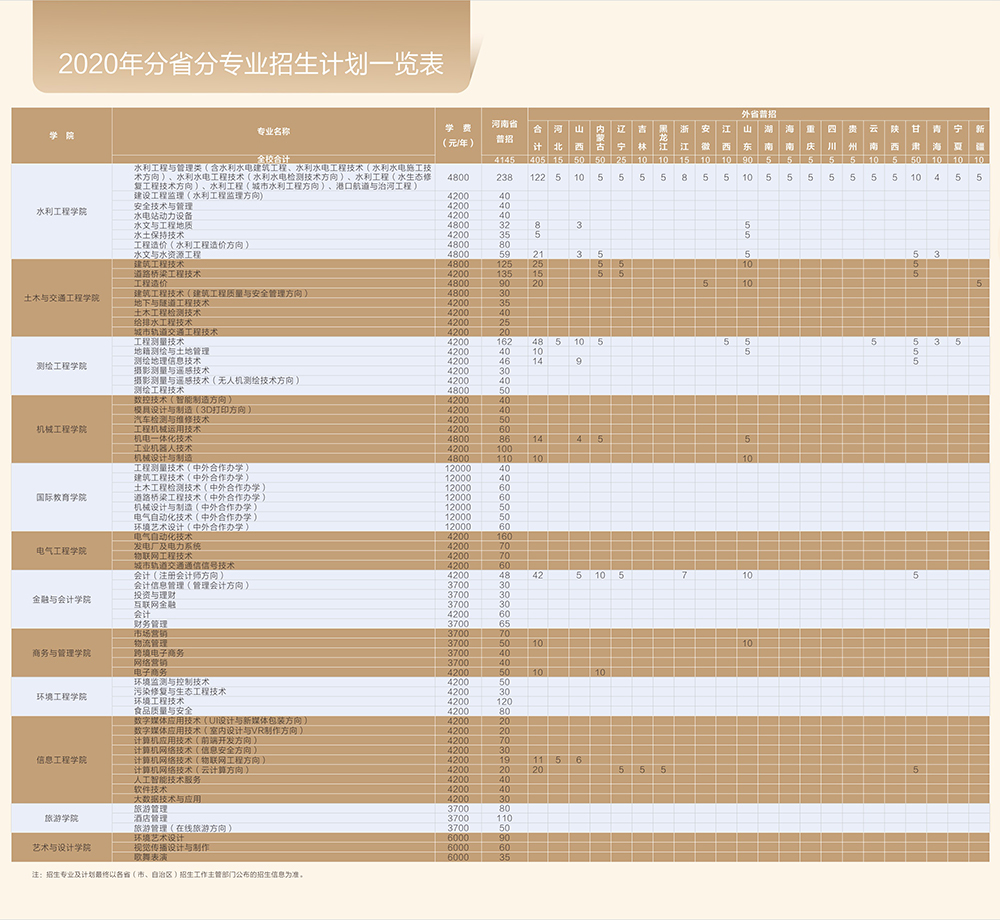Select the 外省普招 group header
The width and height of the screenshot is (1000, 920).
758,114
